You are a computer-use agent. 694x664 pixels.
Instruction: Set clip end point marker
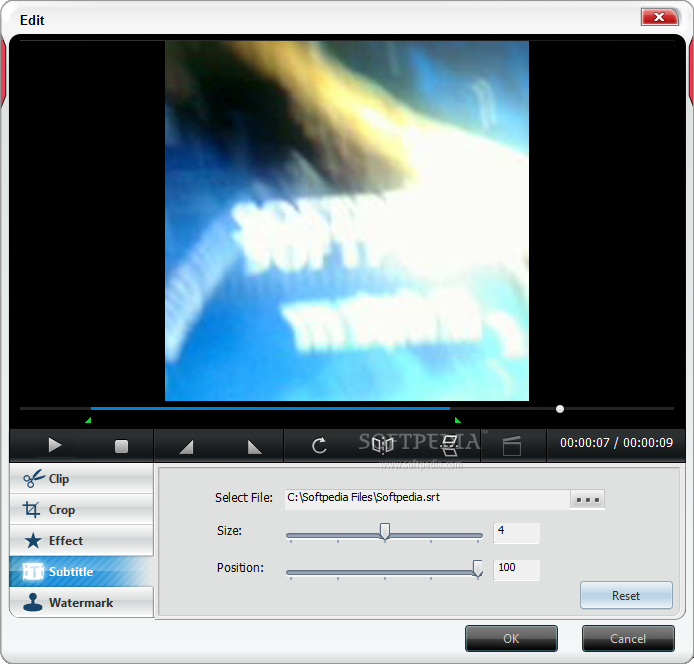tap(254, 447)
